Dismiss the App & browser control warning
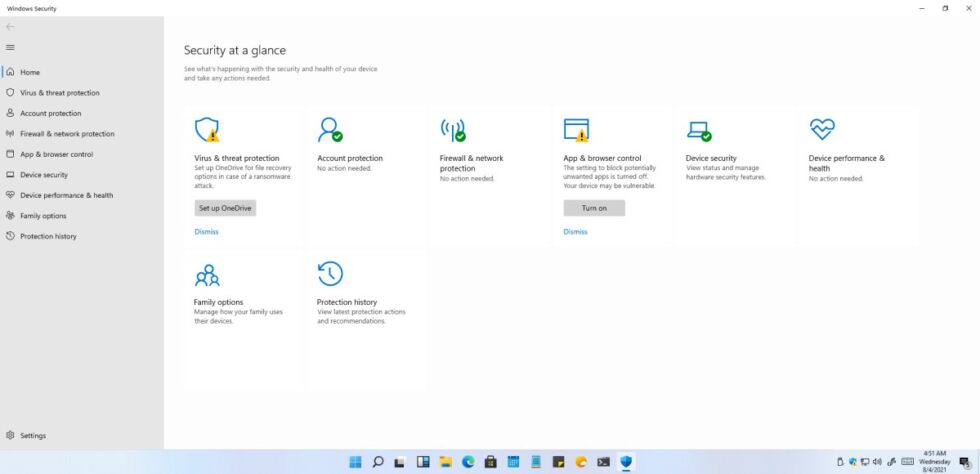The width and height of the screenshot is (980, 474). tap(575, 231)
